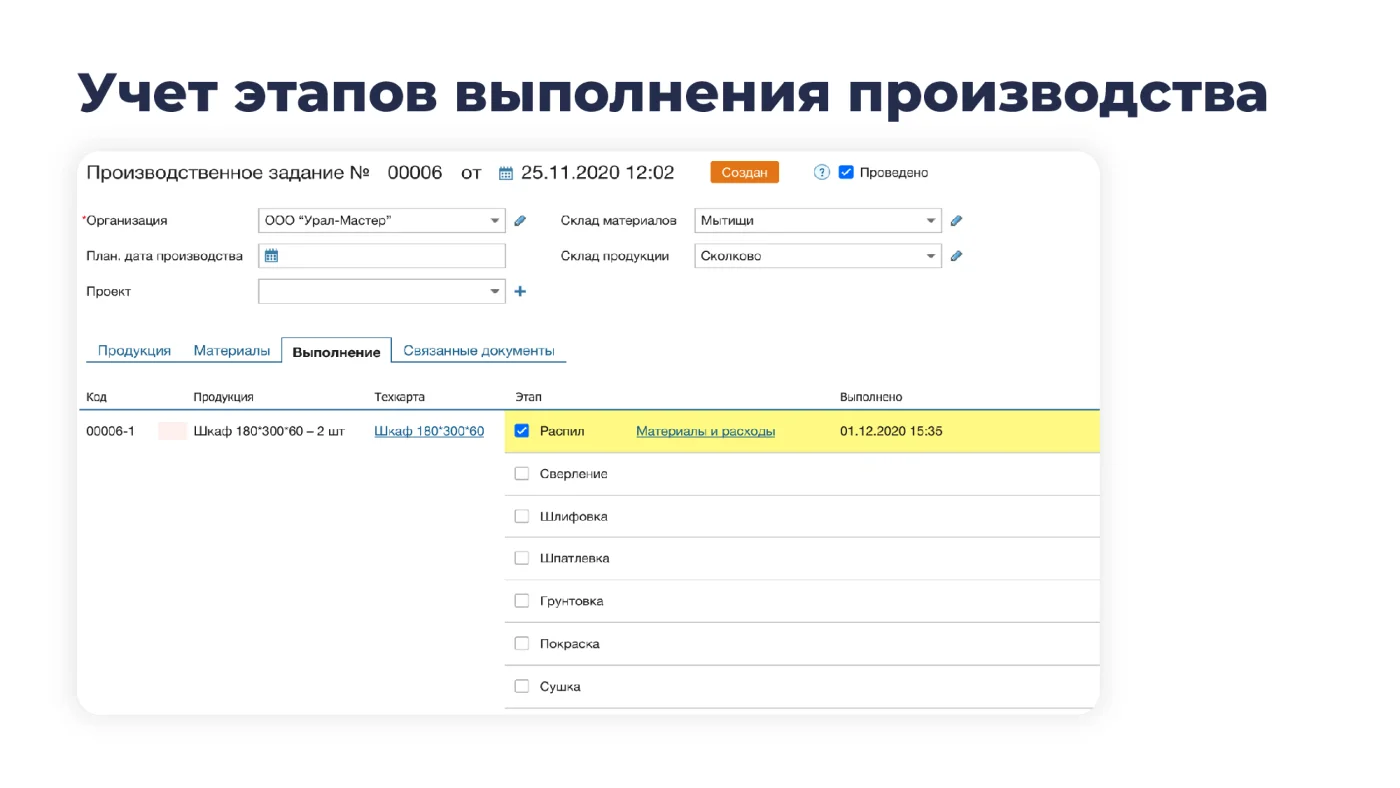Screen dimensions: 1400x788
Task: Click the date value 25.11.2020 12:02
Action: tap(597, 172)
